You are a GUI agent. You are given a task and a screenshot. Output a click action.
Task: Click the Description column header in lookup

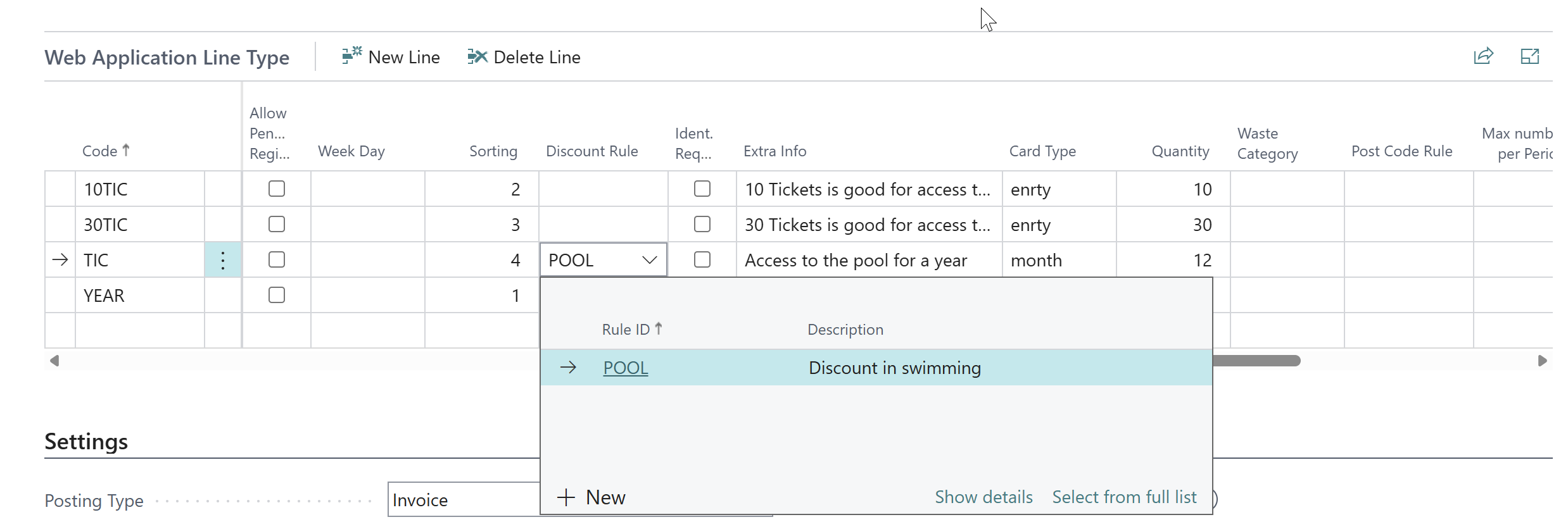845,330
